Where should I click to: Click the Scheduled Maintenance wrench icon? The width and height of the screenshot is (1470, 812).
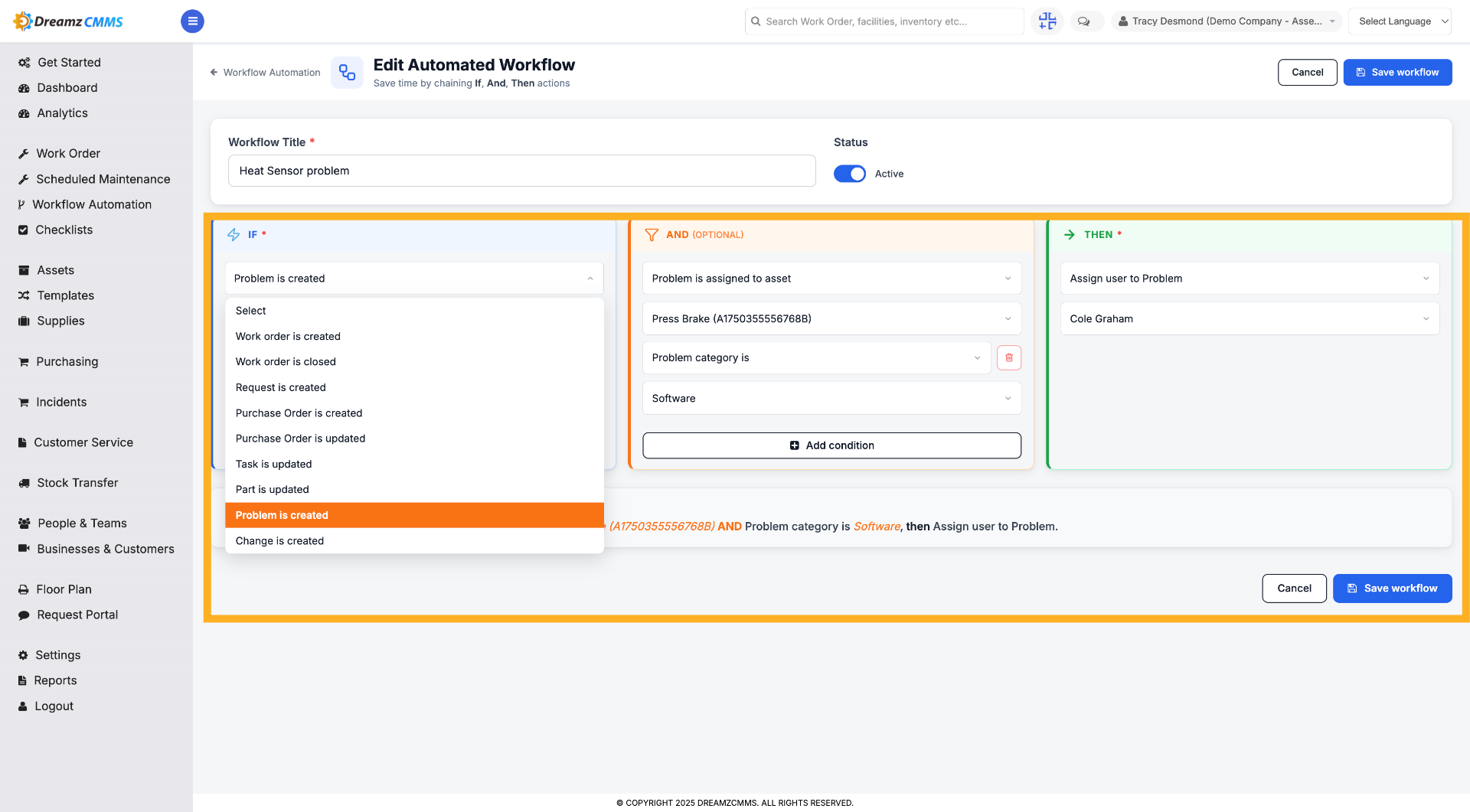(x=24, y=179)
